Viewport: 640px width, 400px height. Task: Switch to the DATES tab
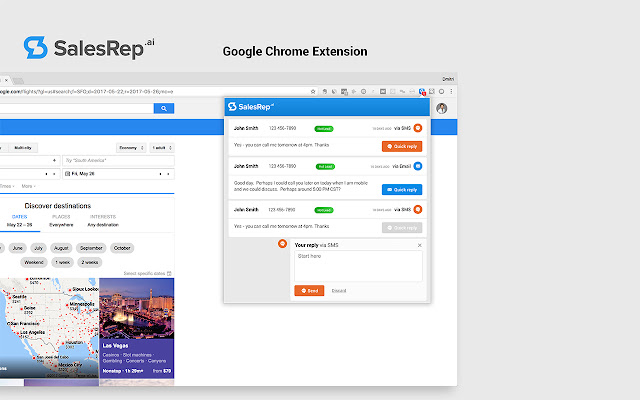click(x=20, y=221)
